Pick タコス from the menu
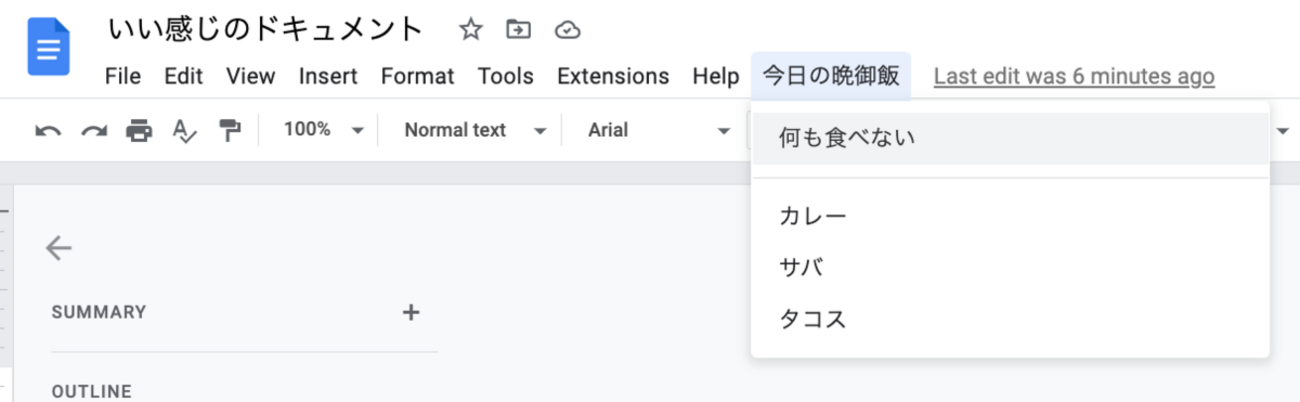This screenshot has width=1300, height=402. (813, 320)
